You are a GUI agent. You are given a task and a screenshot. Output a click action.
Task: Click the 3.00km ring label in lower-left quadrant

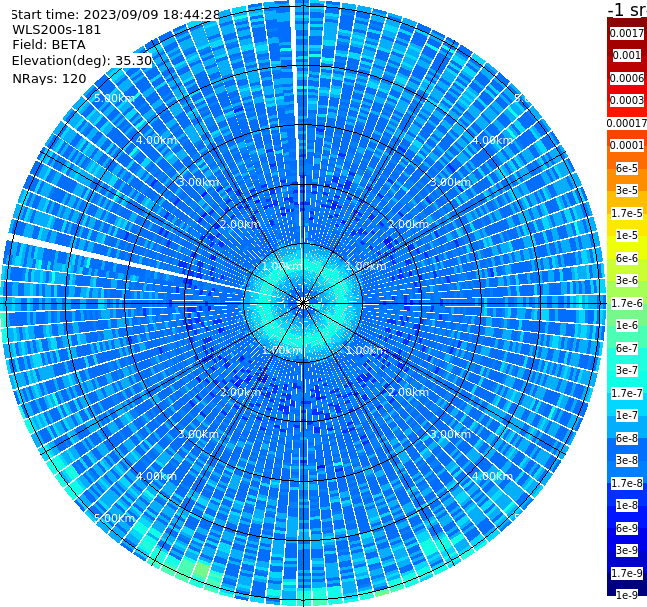click(x=198, y=434)
